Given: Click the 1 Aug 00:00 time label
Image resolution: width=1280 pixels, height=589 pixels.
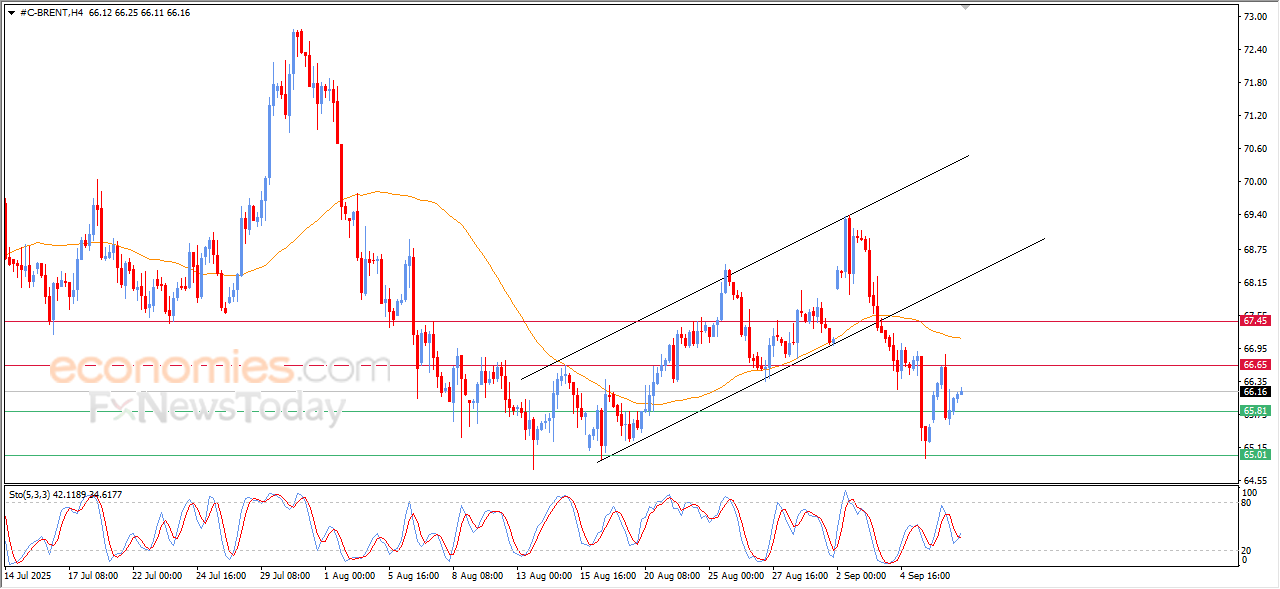Looking at the screenshot, I should [350, 576].
